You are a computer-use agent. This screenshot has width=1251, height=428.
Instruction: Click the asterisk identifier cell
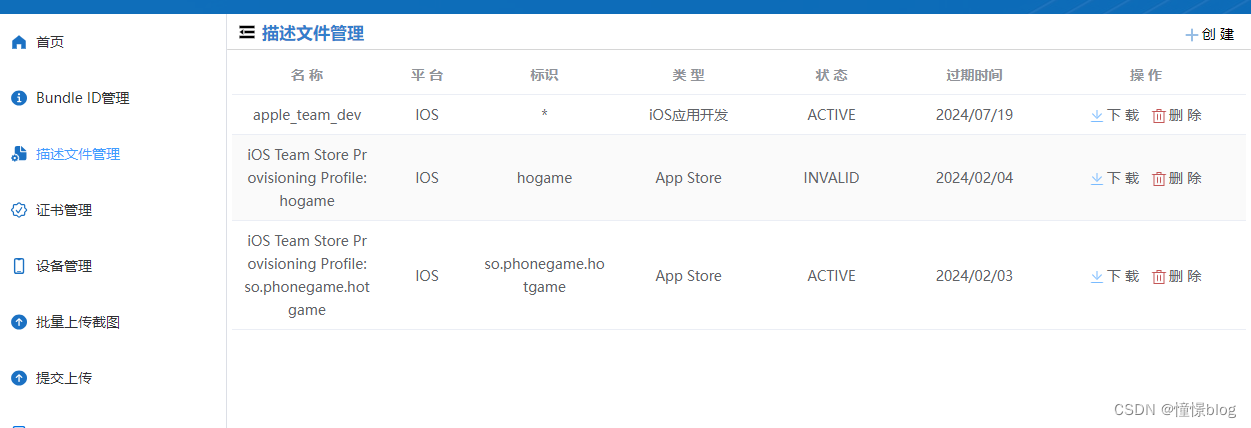tap(544, 115)
